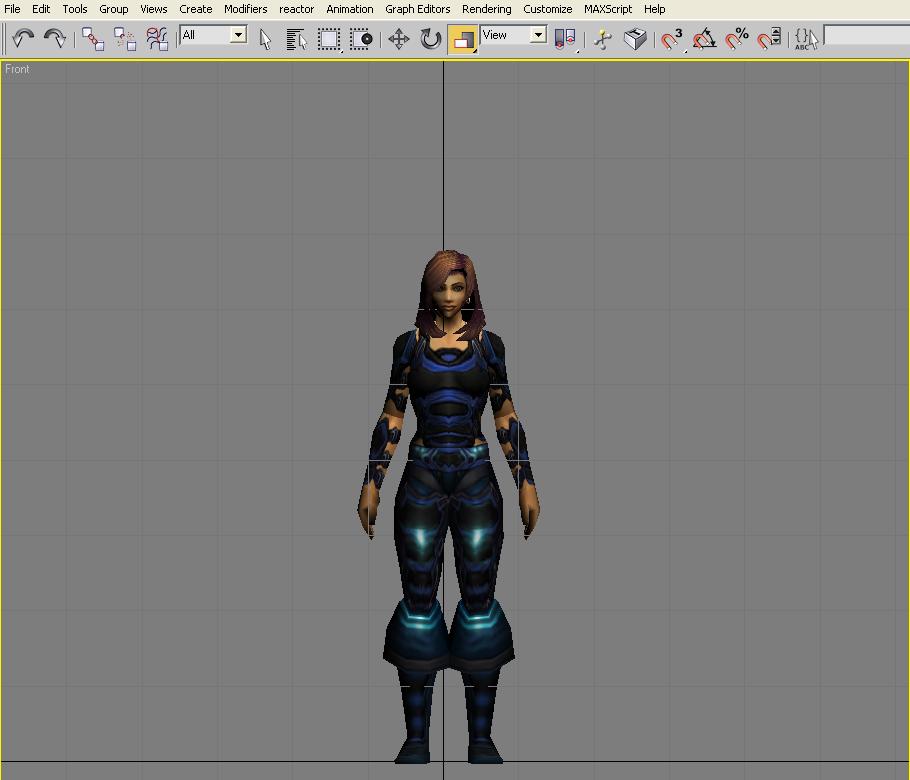Enable the Select and Manipulate tool

[x=602, y=39]
